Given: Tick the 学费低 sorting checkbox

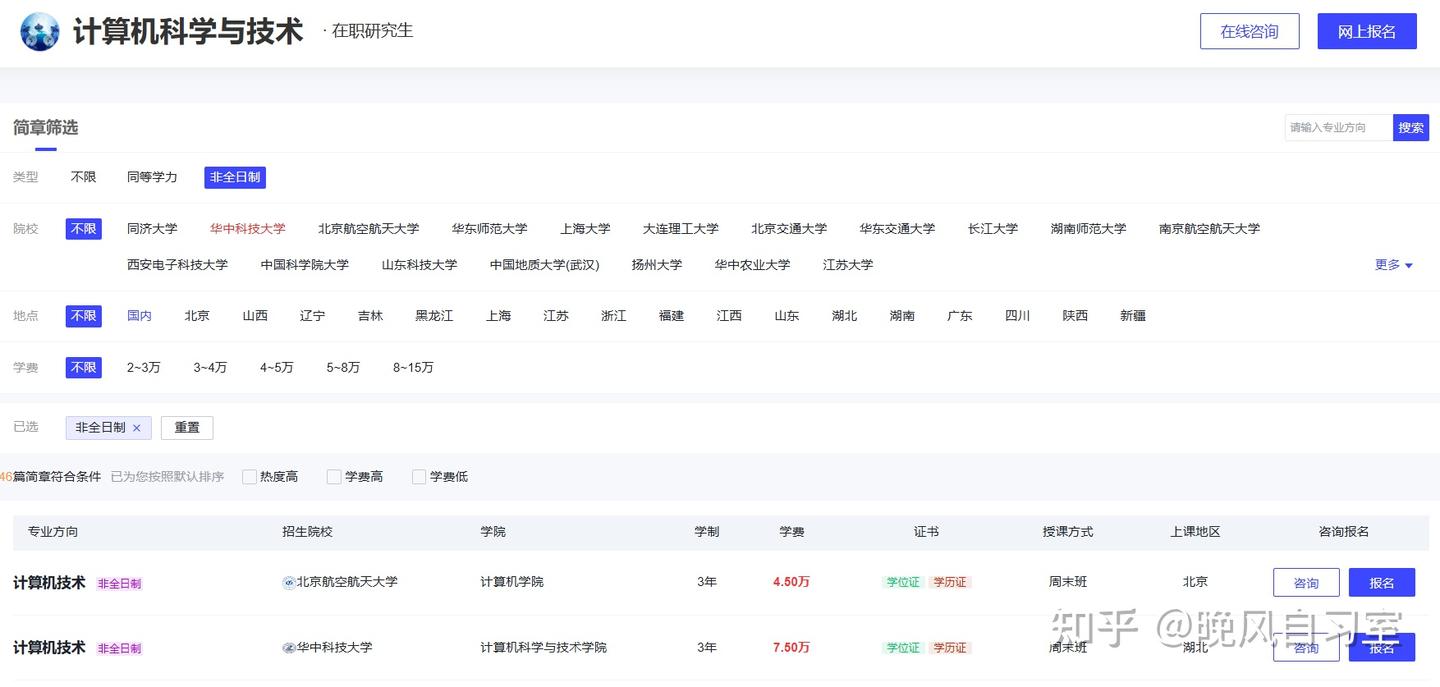Looking at the screenshot, I should coord(419,477).
